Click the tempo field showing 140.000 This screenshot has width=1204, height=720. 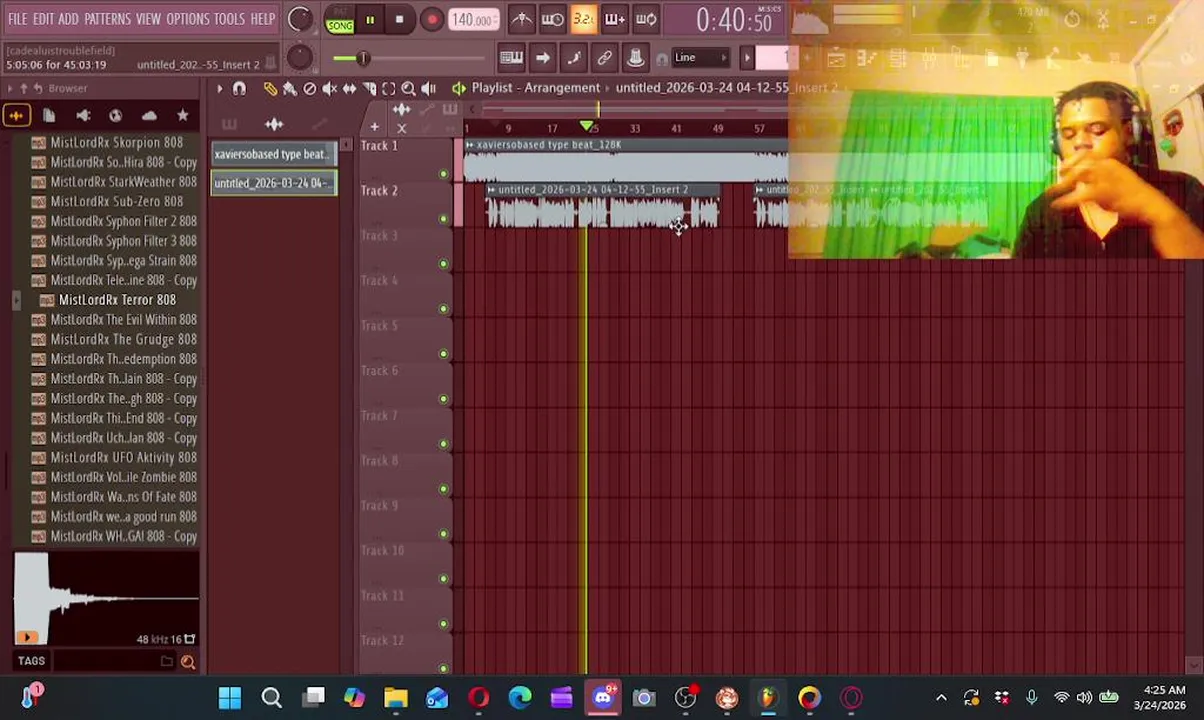pos(473,20)
